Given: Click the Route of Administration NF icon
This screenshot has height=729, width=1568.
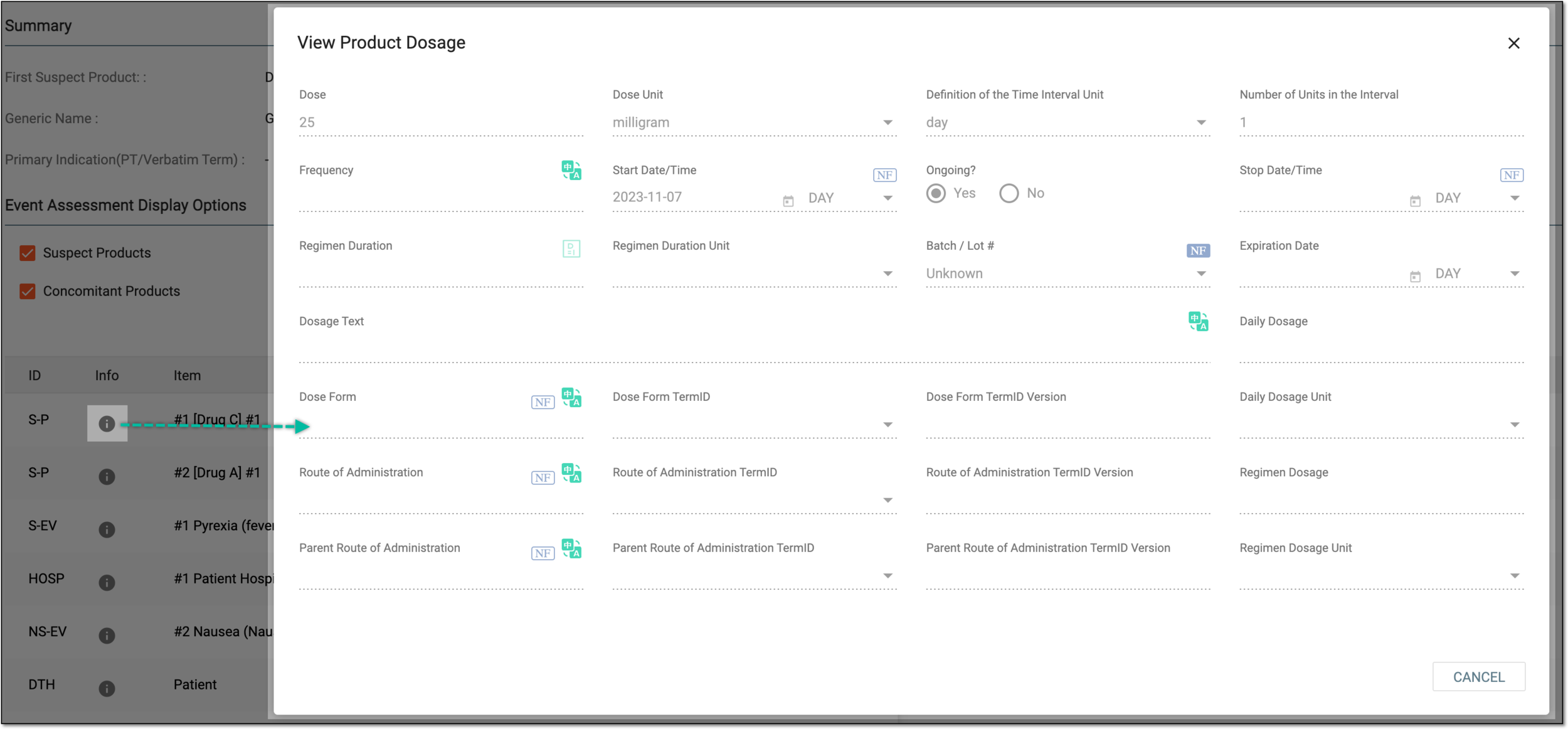Looking at the screenshot, I should click(543, 477).
